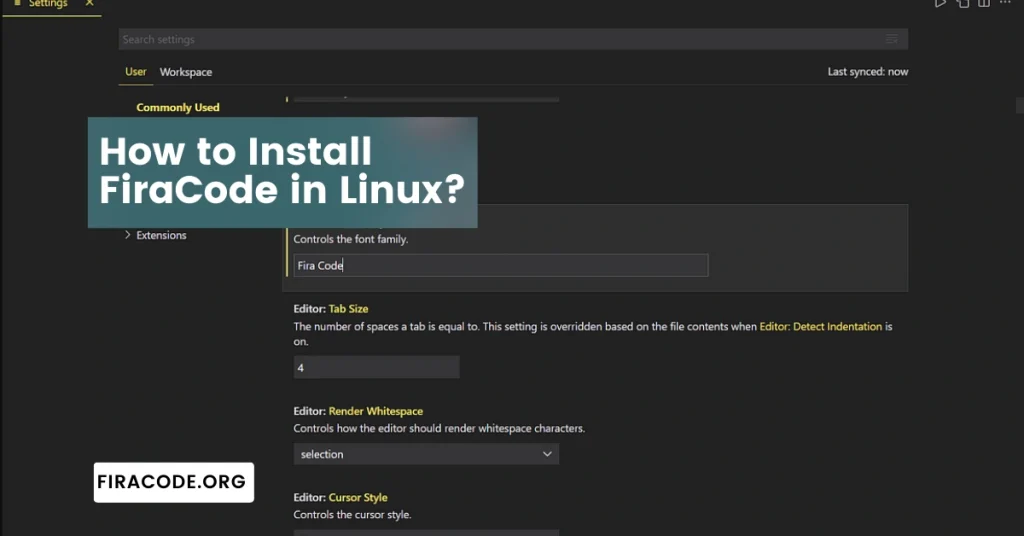1024x536 pixels.
Task: Click the Editor: Tab Size setting title
Action: (330, 309)
